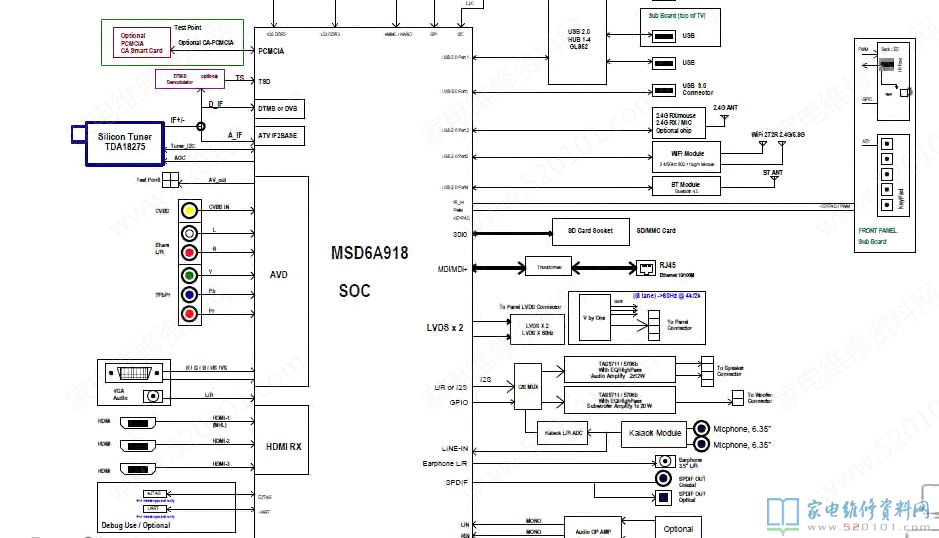This screenshot has height=538, width=939.
Task: Click the DTMB or DVB box
Action: coord(280,108)
